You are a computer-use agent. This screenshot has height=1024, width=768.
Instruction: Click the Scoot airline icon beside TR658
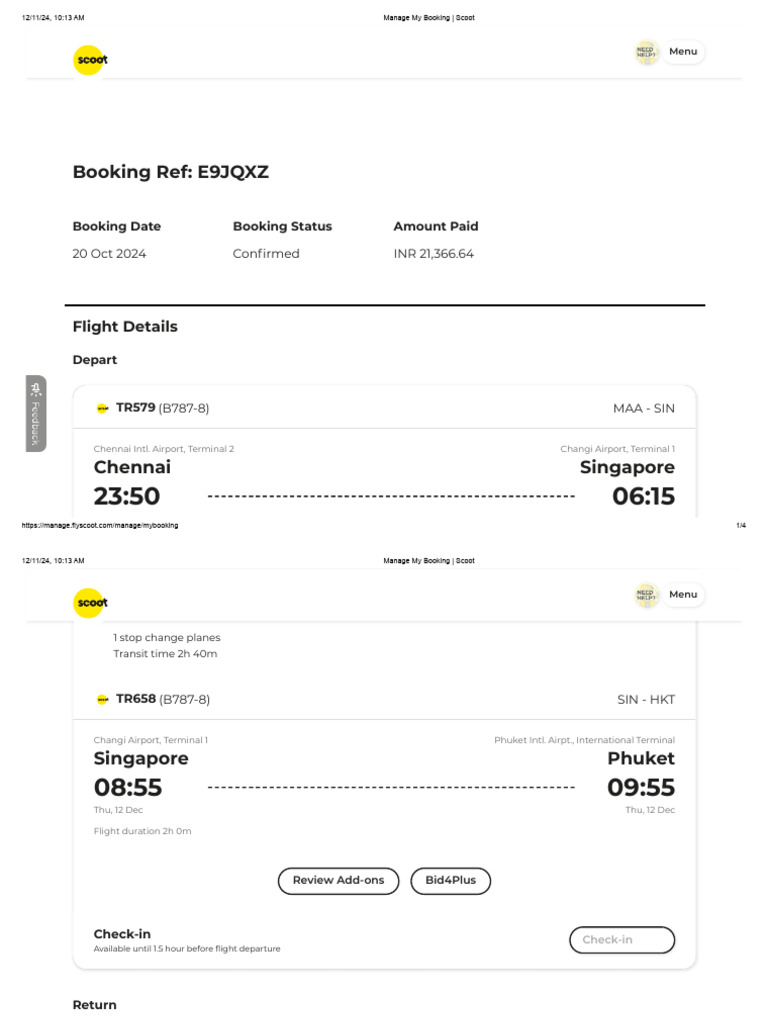pyautogui.click(x=103, y=699)
